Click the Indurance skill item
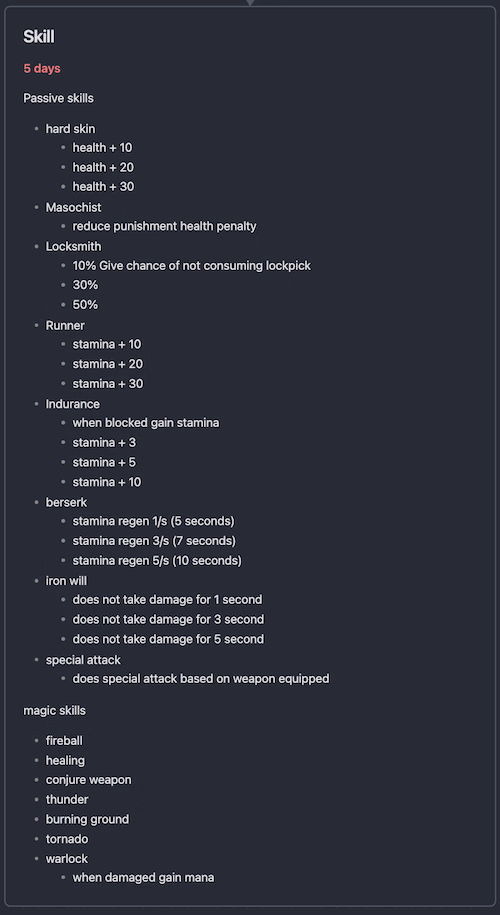The height and width of the screenshot is (915, 500). 73,404
